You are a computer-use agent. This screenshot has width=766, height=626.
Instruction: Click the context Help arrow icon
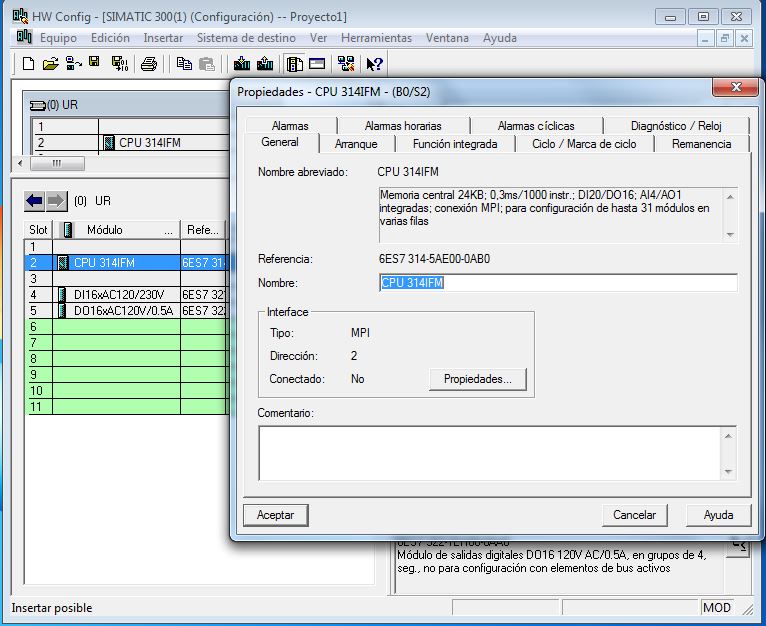375,64
